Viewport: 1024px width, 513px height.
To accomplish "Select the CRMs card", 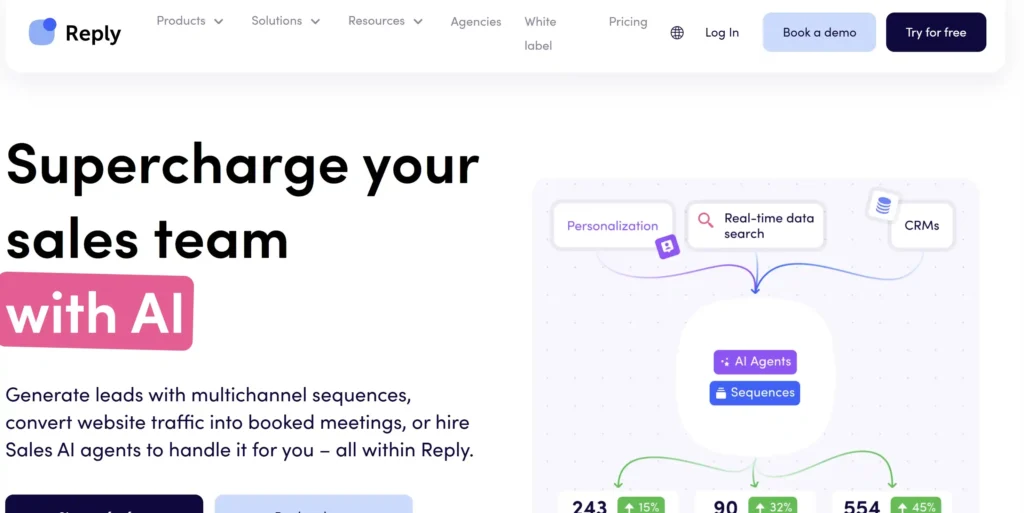I will tap(921, 226).
